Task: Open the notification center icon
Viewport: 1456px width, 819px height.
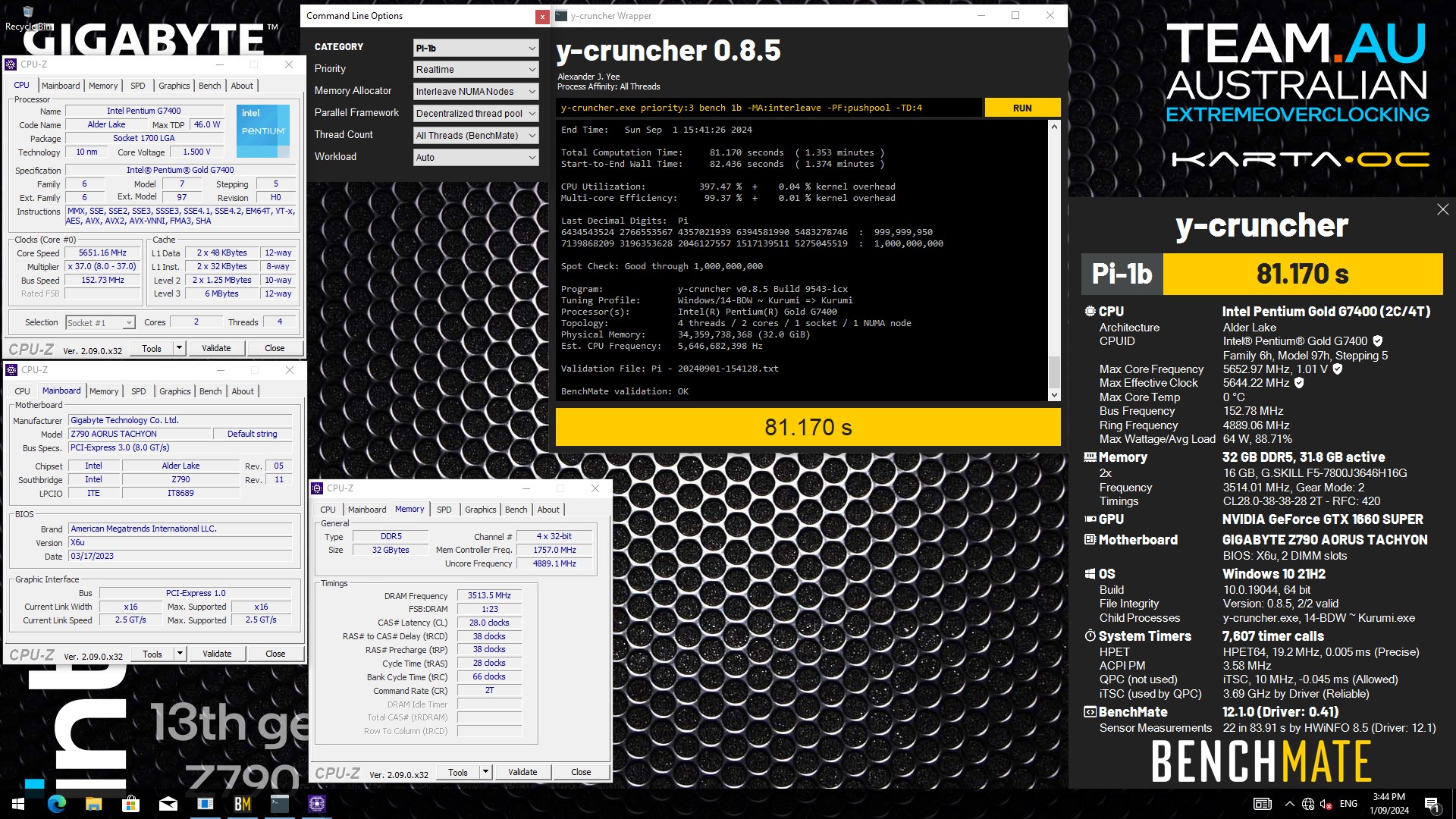Action: click(1432, 804)
